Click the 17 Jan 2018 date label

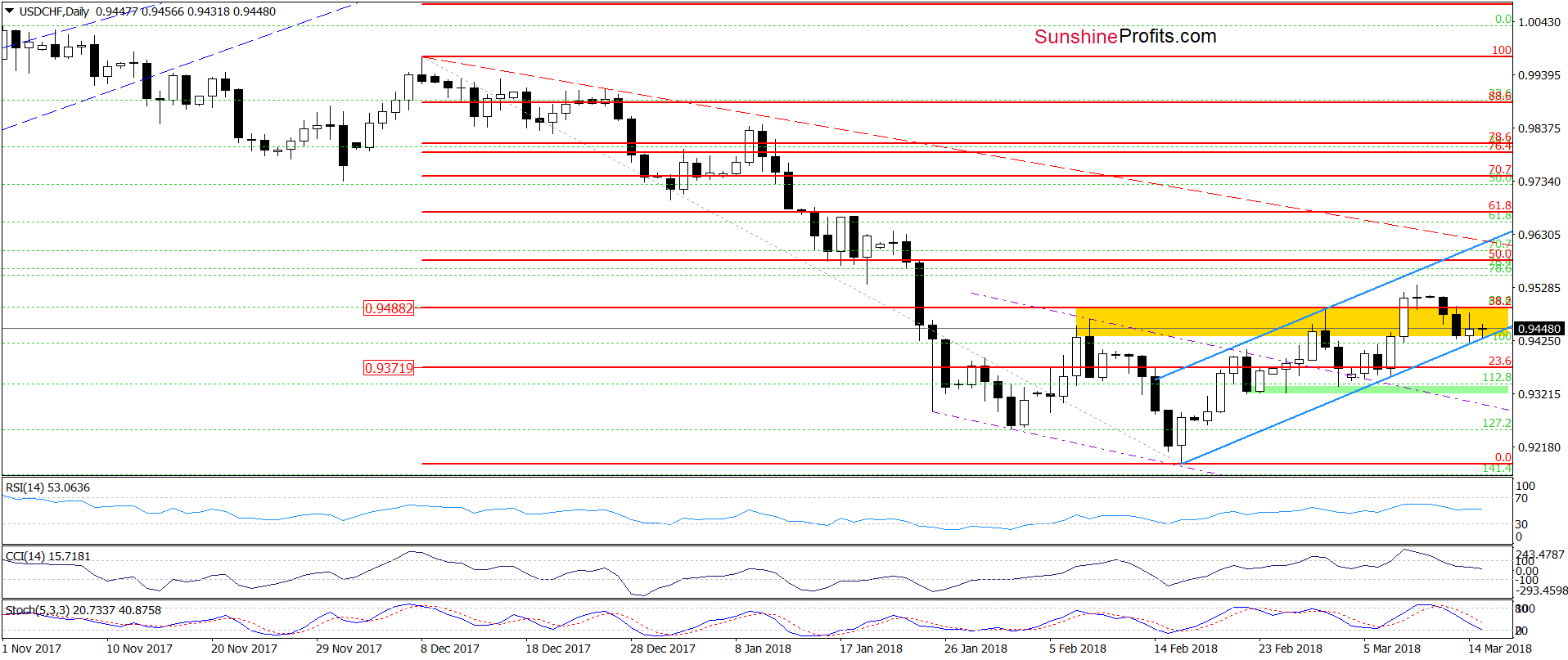click(x=871, y=649)
